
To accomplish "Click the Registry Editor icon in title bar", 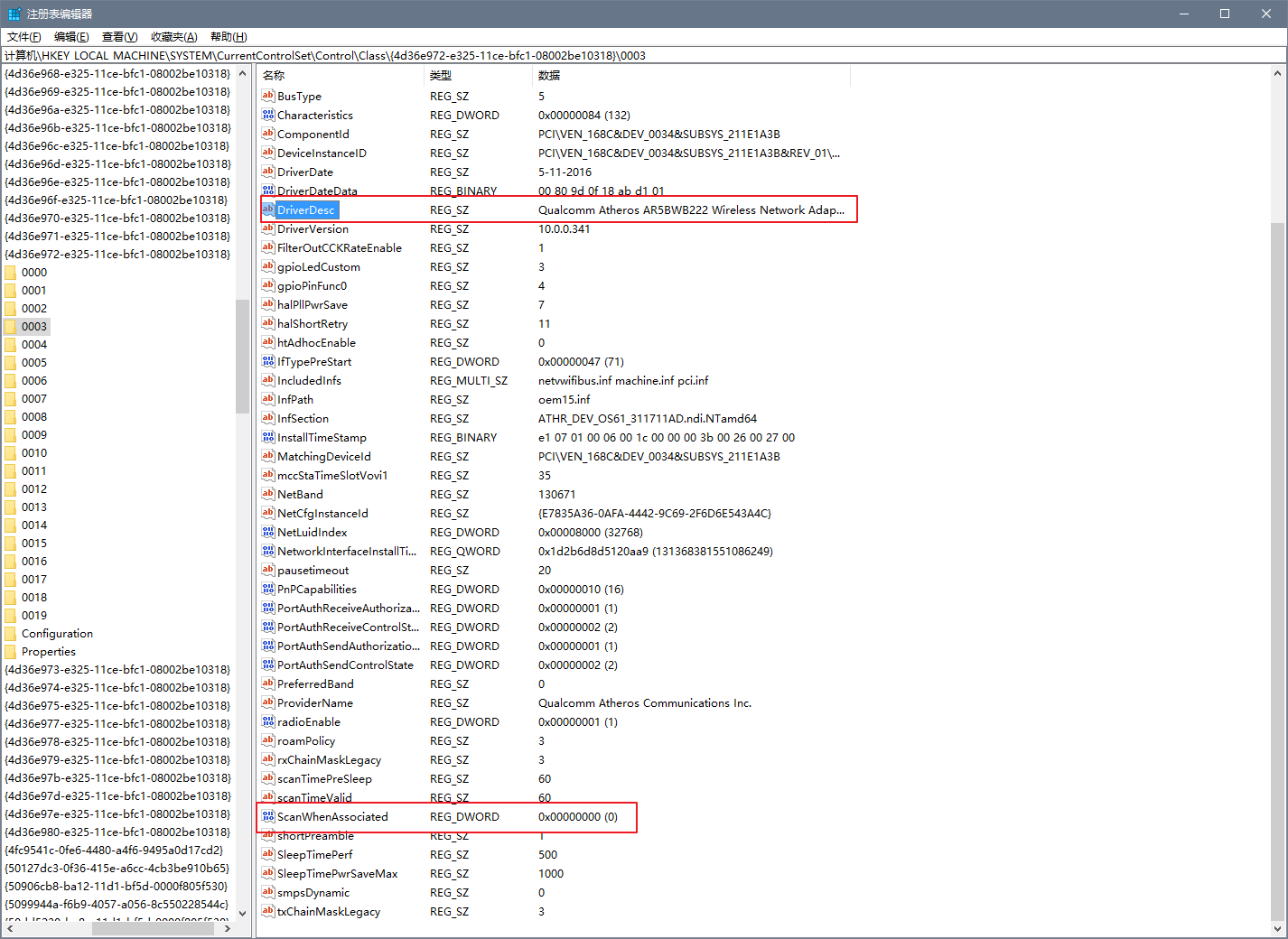I will click(14, 14).
